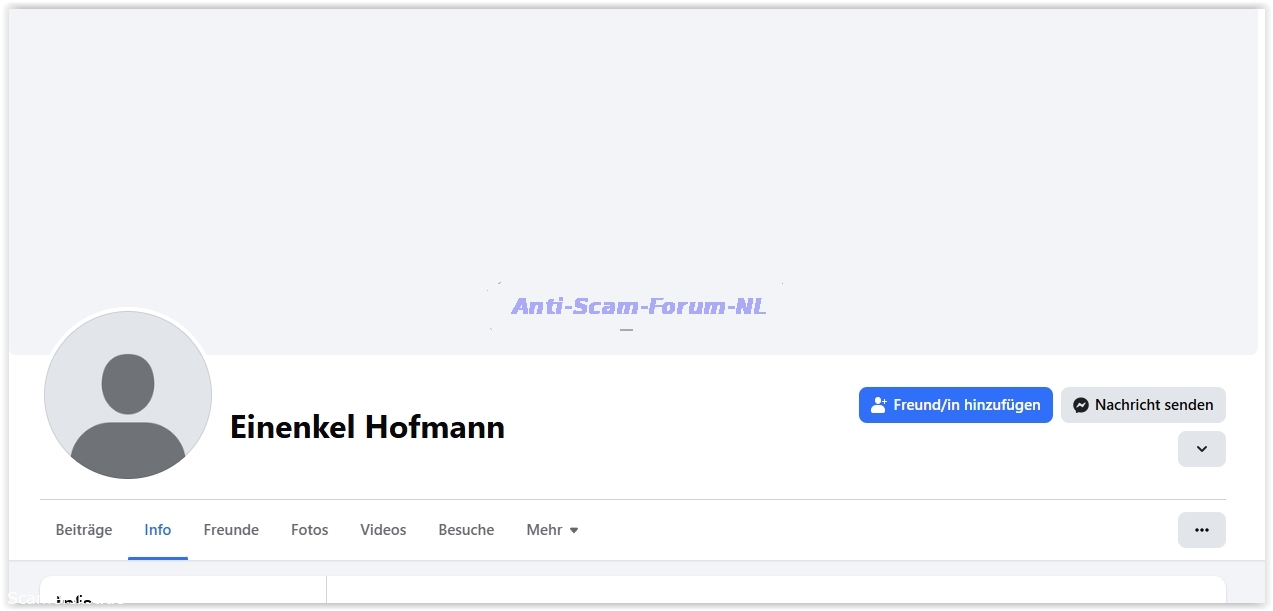This screenshot has height=611, width=1273.
Task: Click the Messenger icon
Action: coord(1080,405)
